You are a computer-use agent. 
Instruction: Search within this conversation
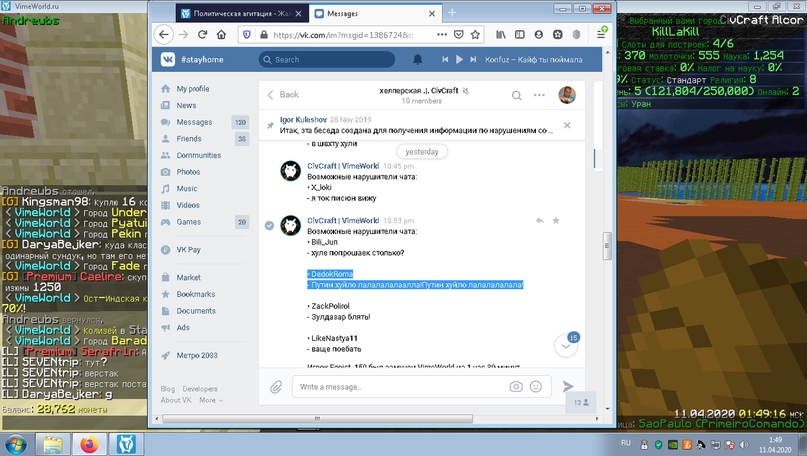[517, 95]
